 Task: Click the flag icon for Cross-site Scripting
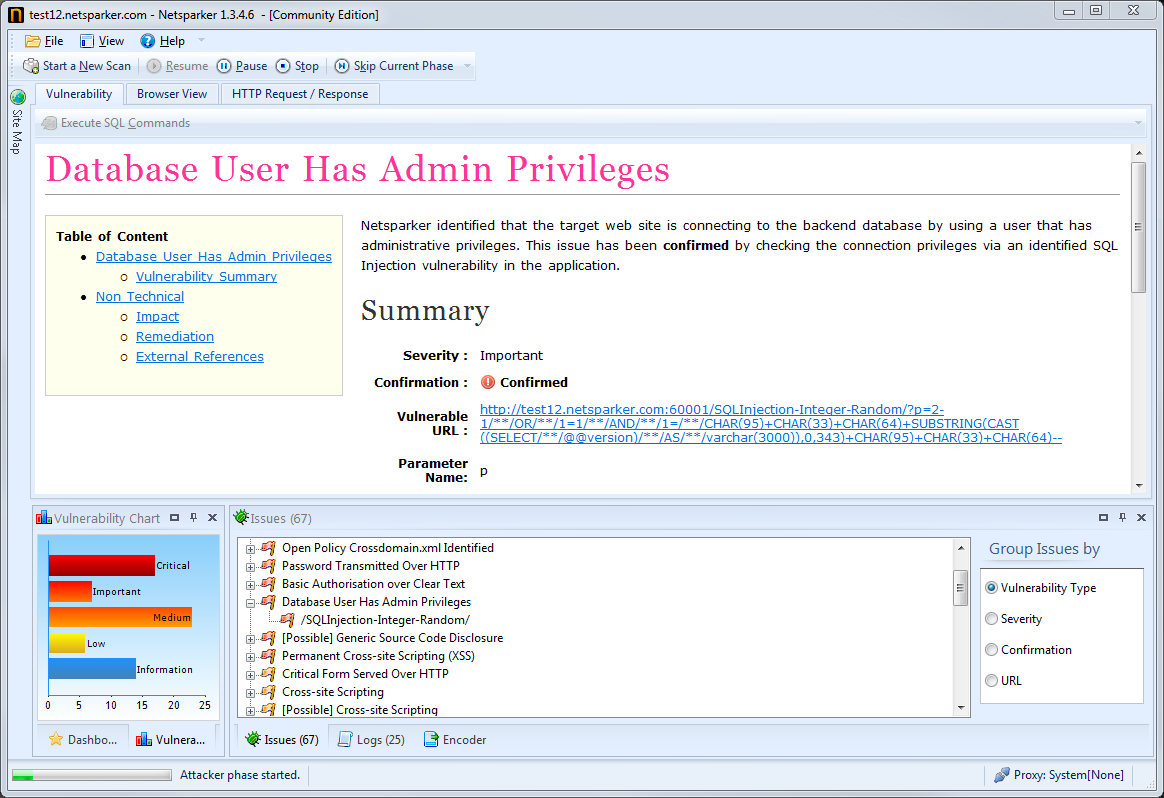click(268, 692)
